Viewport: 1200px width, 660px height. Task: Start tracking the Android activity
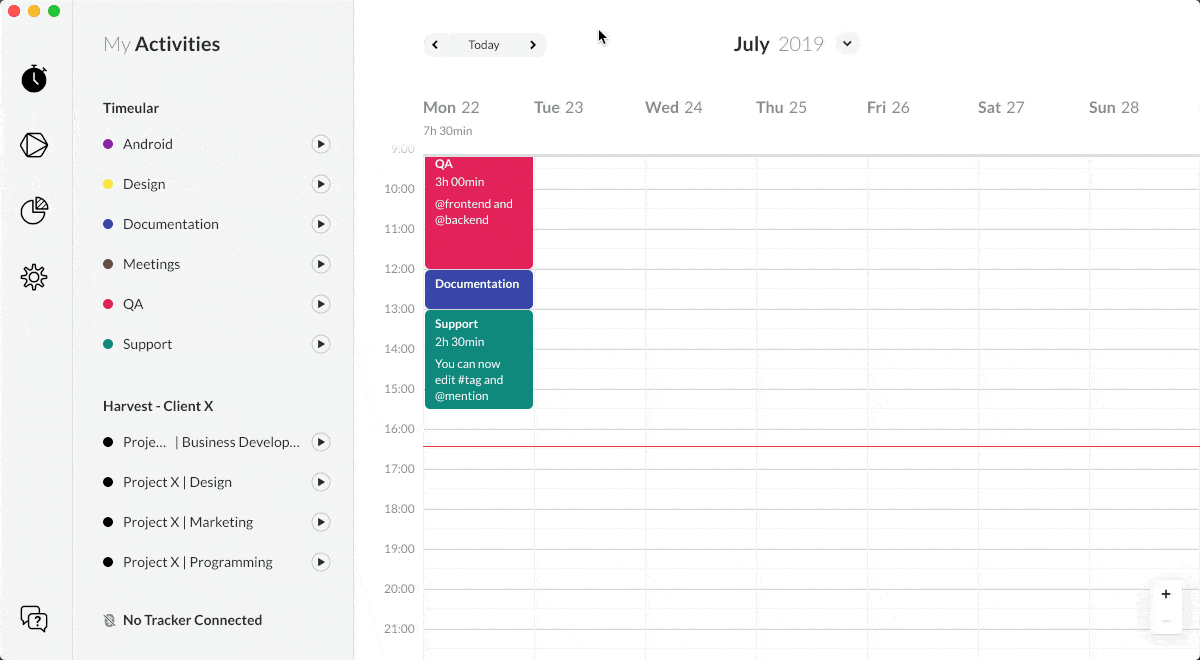[321, 144]
